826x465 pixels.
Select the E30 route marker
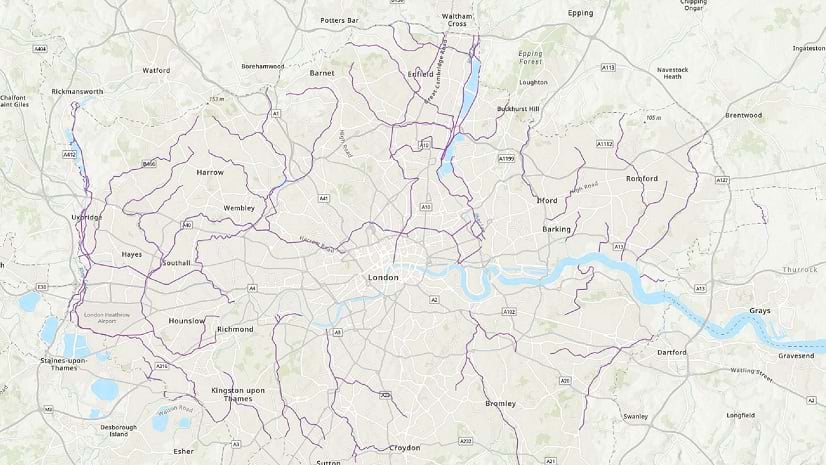tap(42, 287)
